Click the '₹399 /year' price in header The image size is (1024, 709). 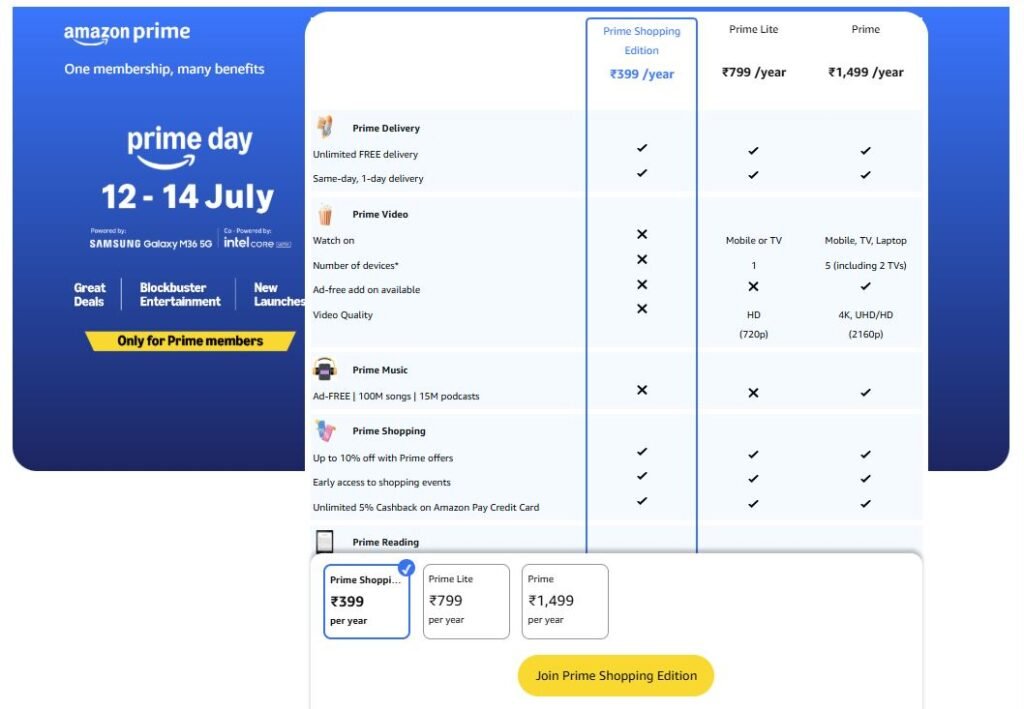point(641,74)
